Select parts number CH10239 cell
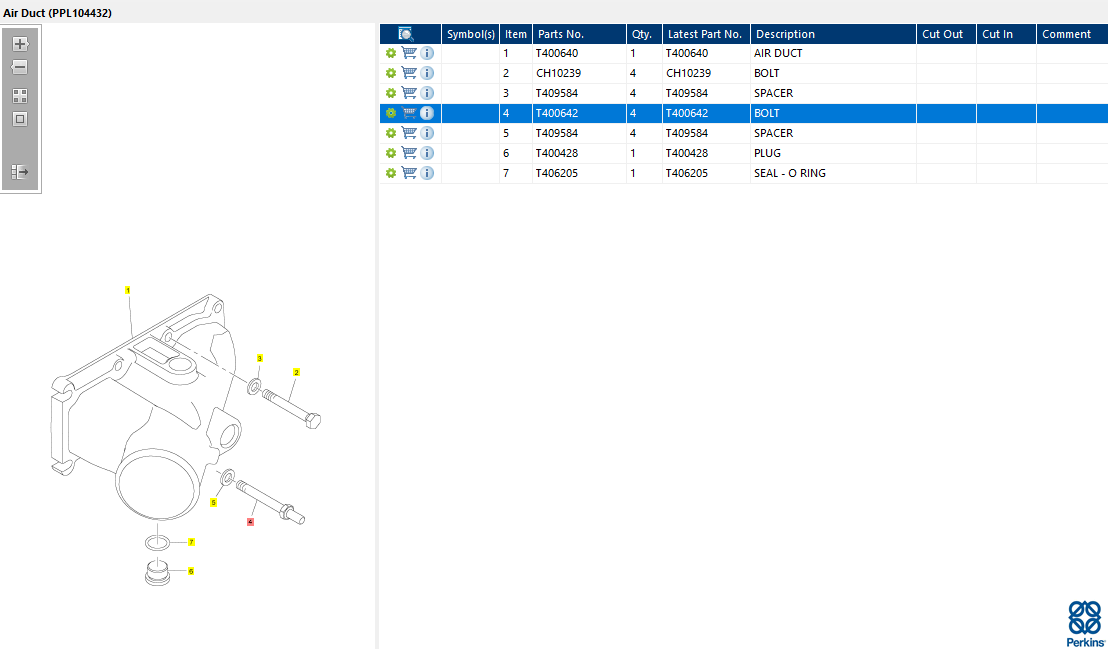 [x=579, y=73]
